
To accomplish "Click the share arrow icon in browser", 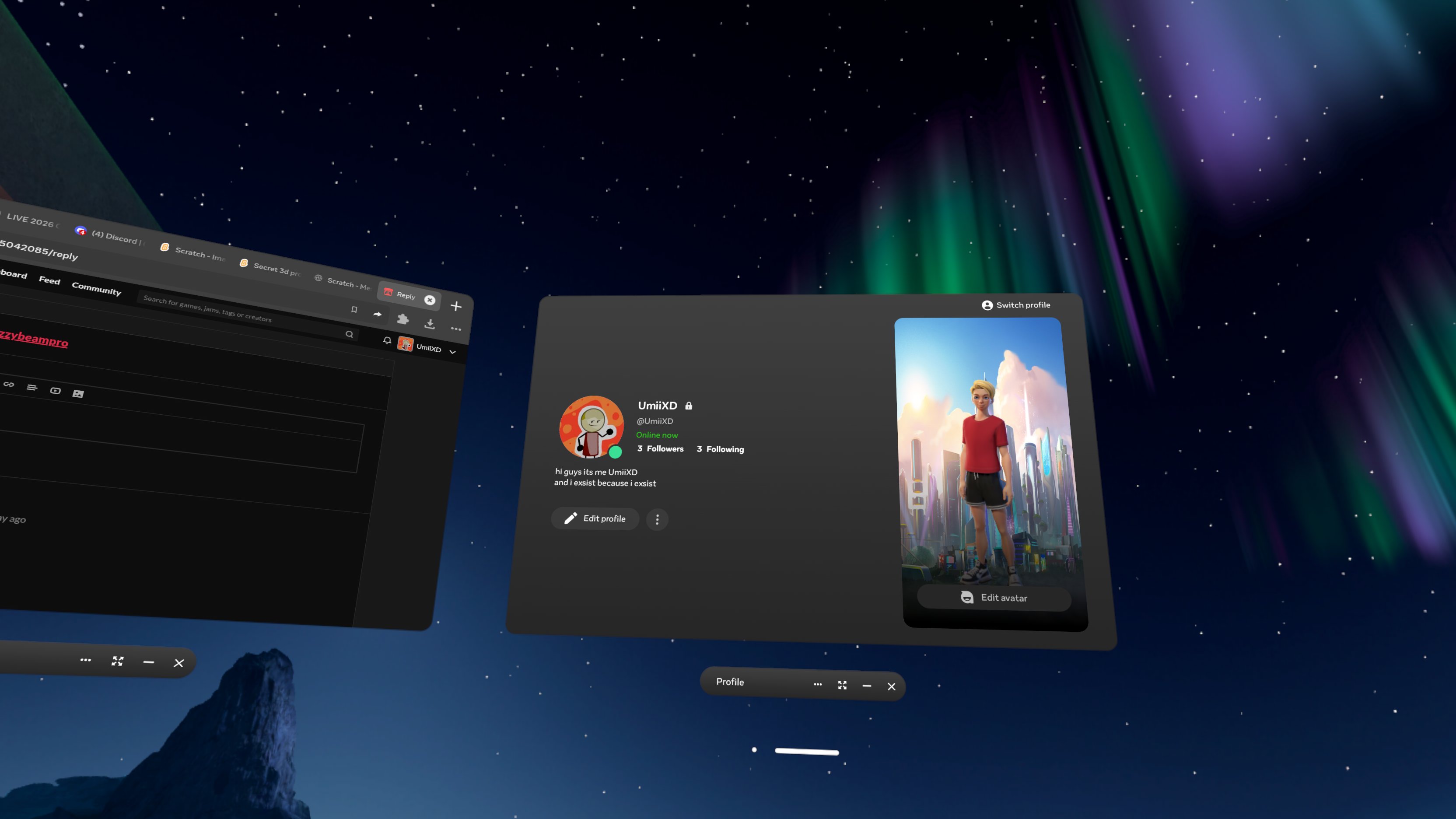I will 378,314.
